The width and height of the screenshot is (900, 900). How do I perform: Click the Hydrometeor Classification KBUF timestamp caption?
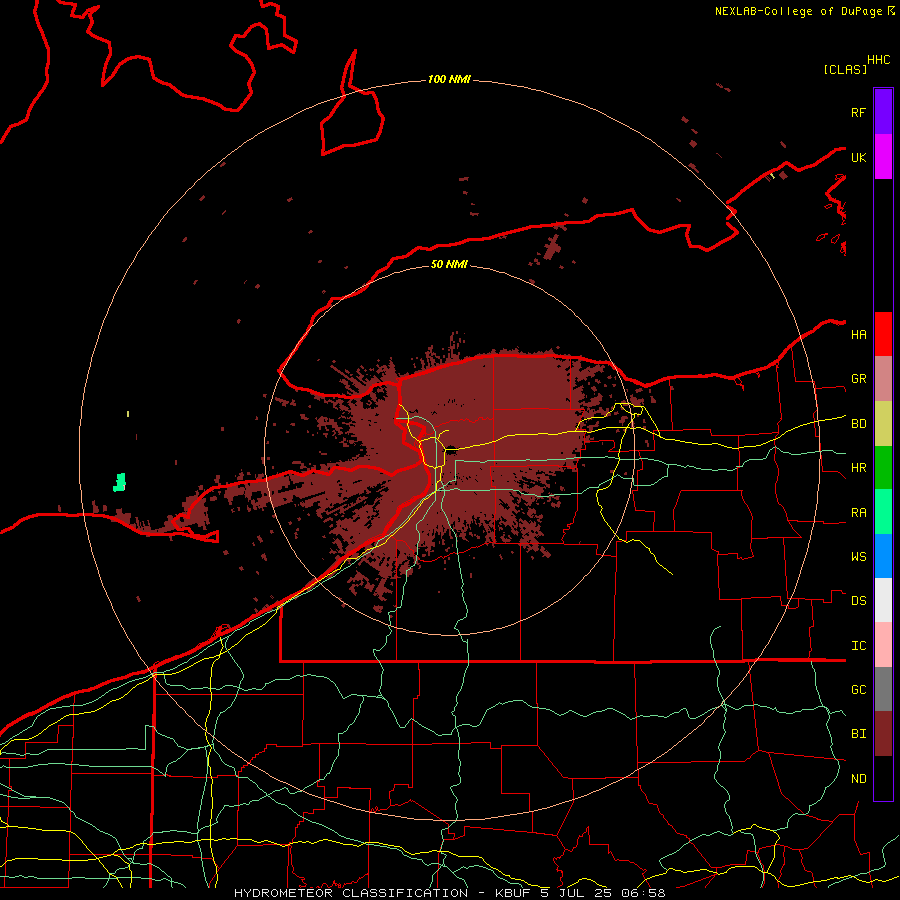(449, 893)
